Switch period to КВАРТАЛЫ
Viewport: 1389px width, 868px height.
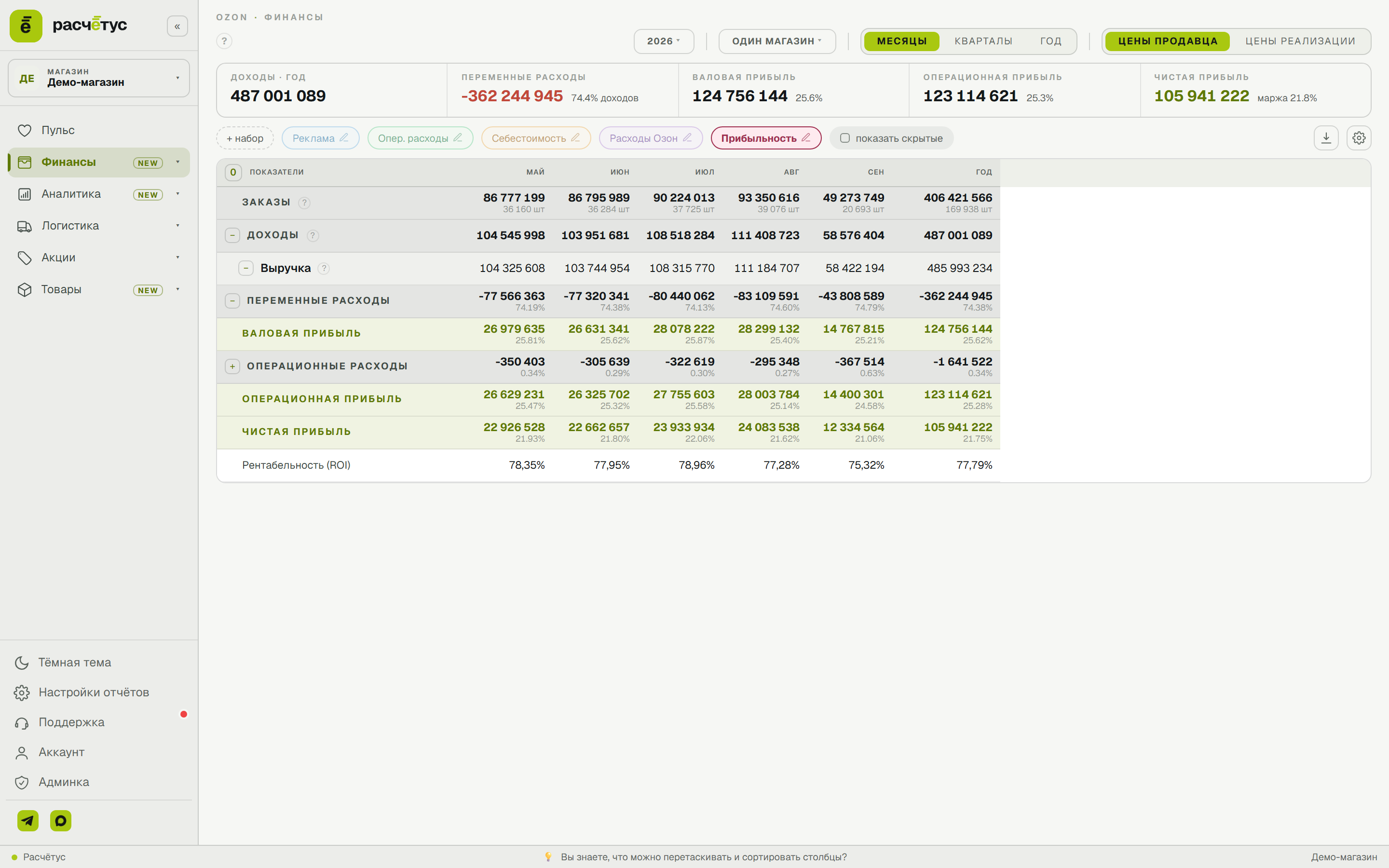point(983,41)
